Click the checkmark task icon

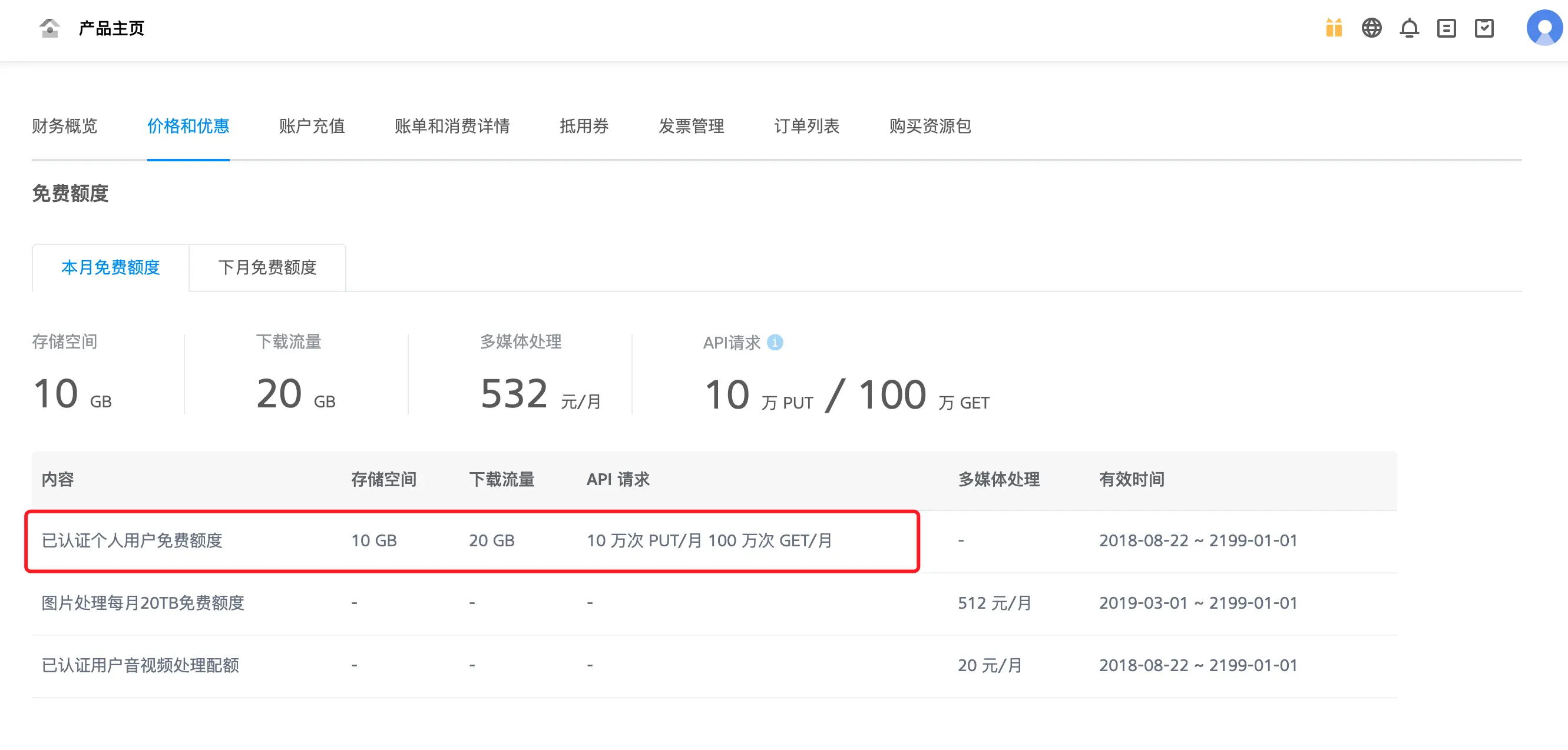[x=1483, y=28]
